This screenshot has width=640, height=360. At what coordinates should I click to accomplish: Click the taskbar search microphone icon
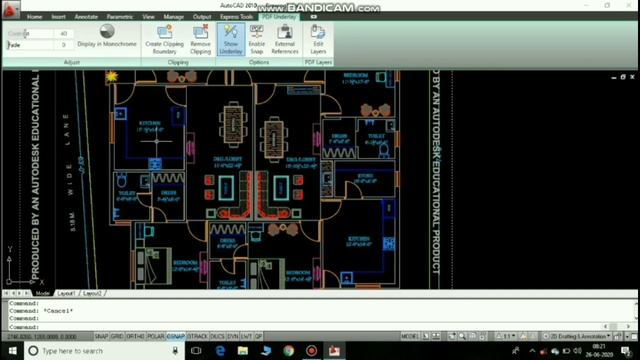(x=175, y=351)
